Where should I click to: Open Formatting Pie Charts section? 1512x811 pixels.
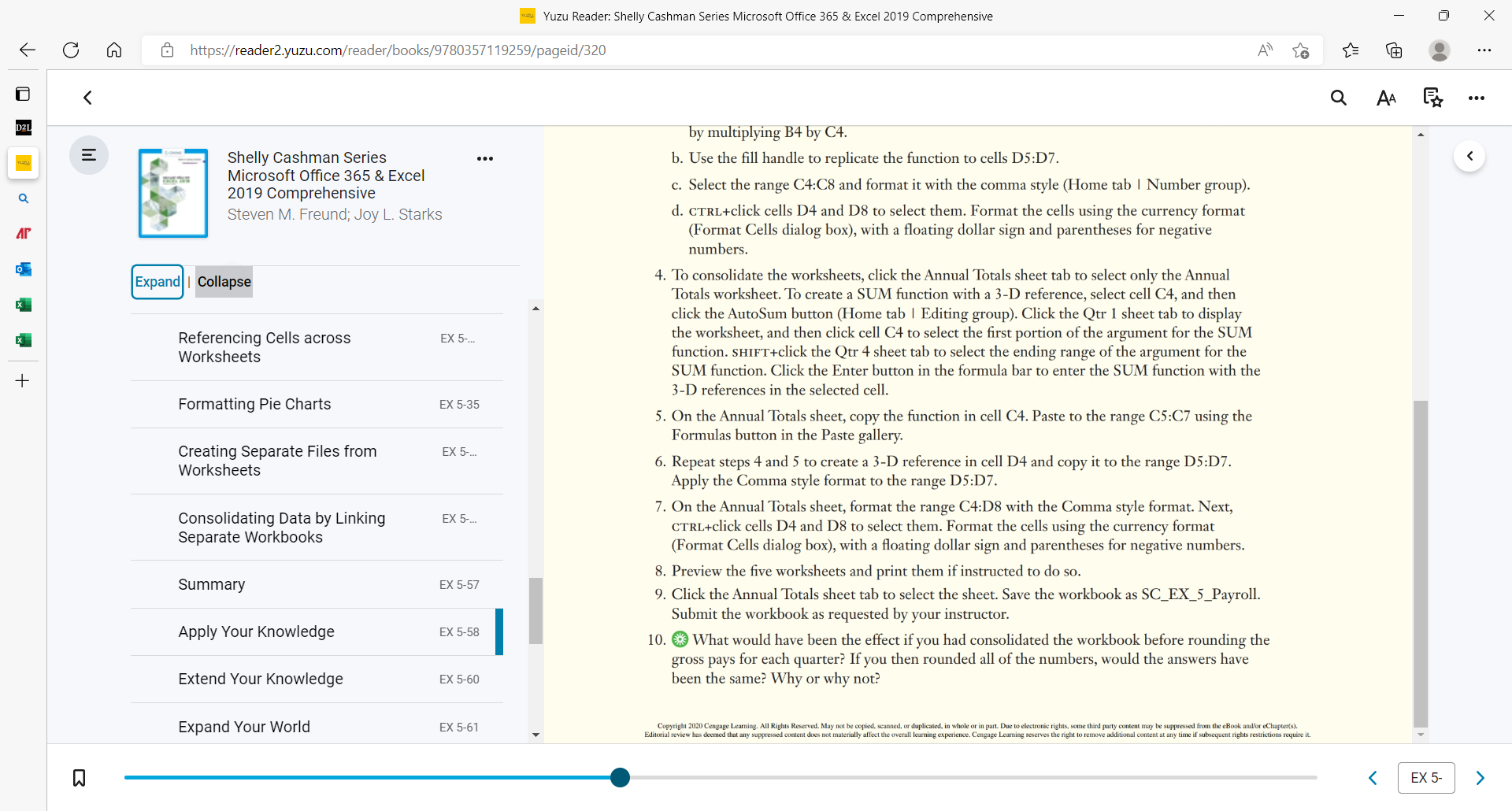[x=317, y=405]
